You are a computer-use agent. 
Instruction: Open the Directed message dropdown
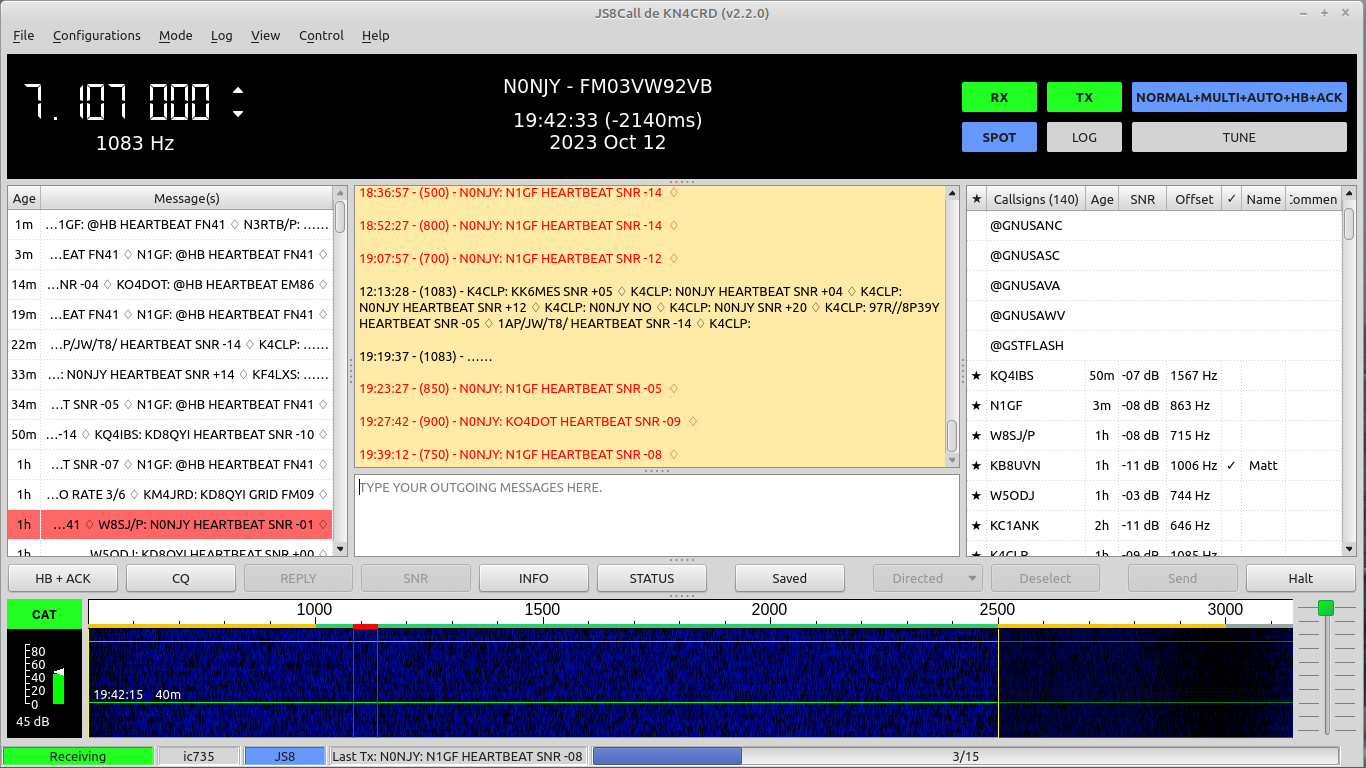point(927,578)
